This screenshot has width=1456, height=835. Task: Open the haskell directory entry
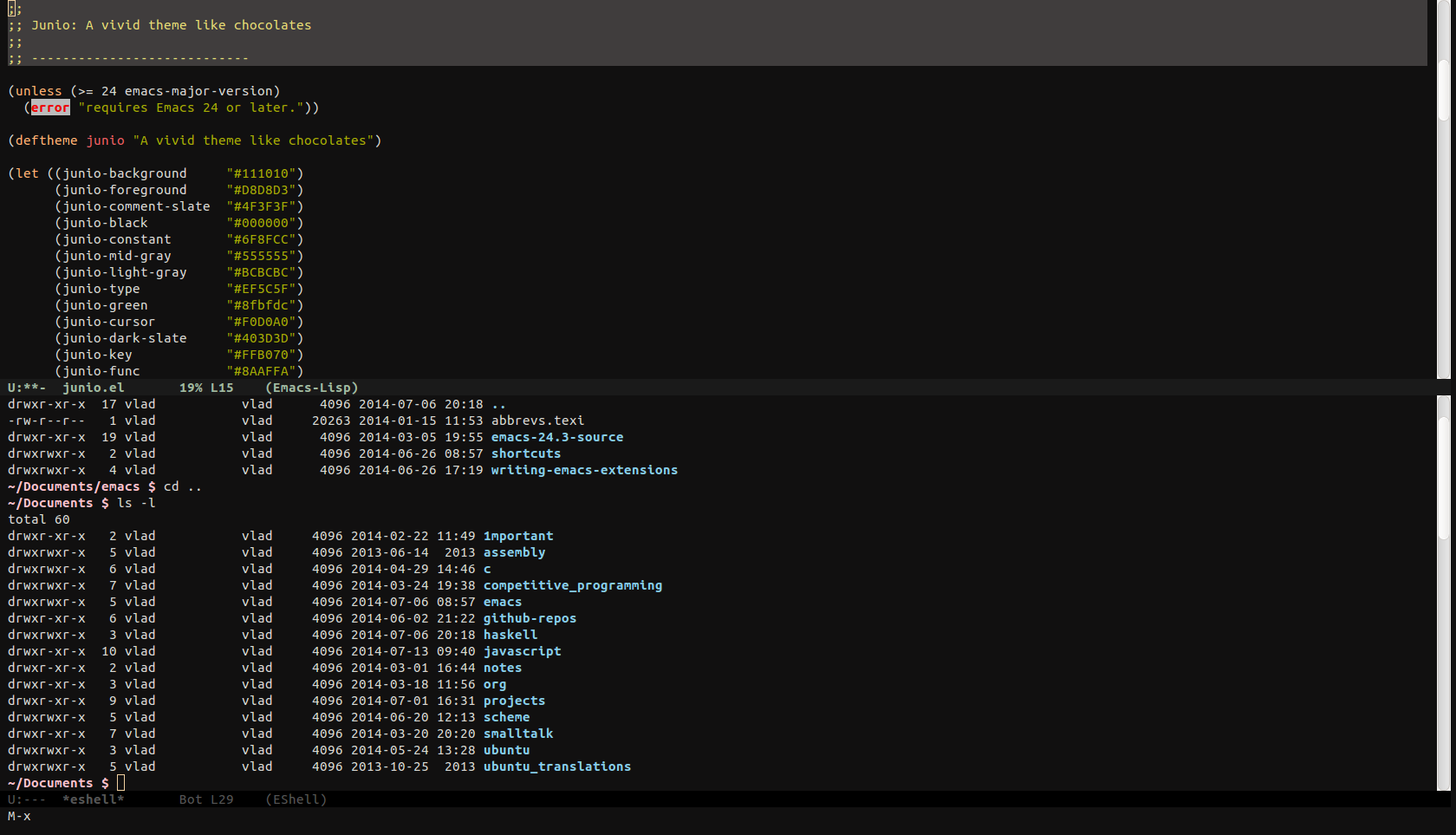510,635
